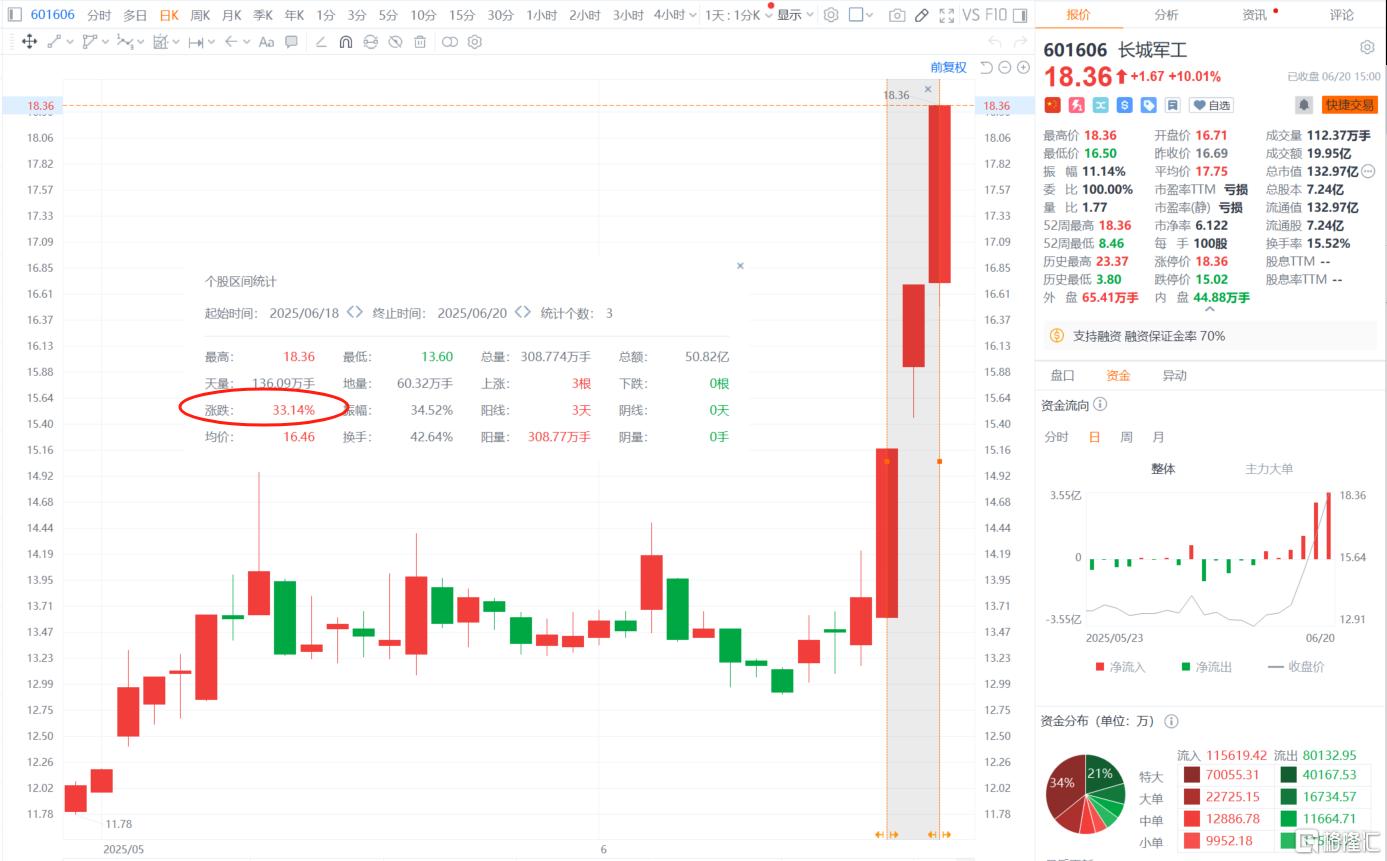Click 资金流向 info circle icon
This screenshot has width=1387, height=861.
click(1100, 404)
